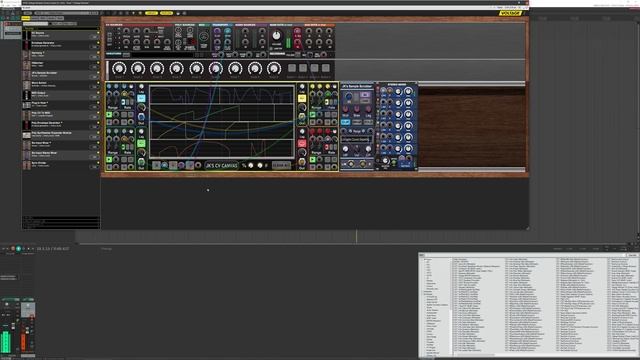
Task: Click the first gray square button after the knobs row
Action: (x=291, y=68)
